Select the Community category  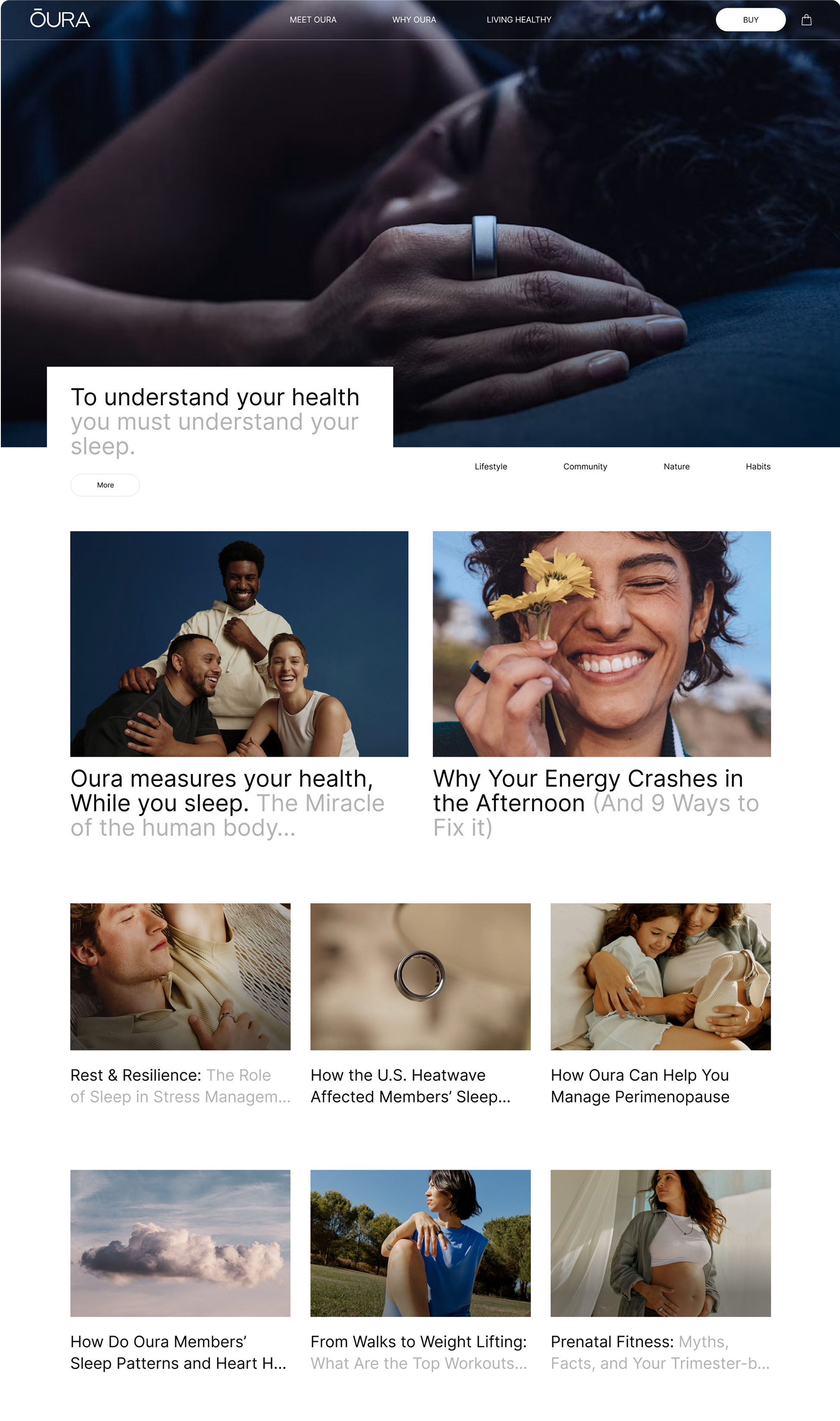tap(585, 466)
